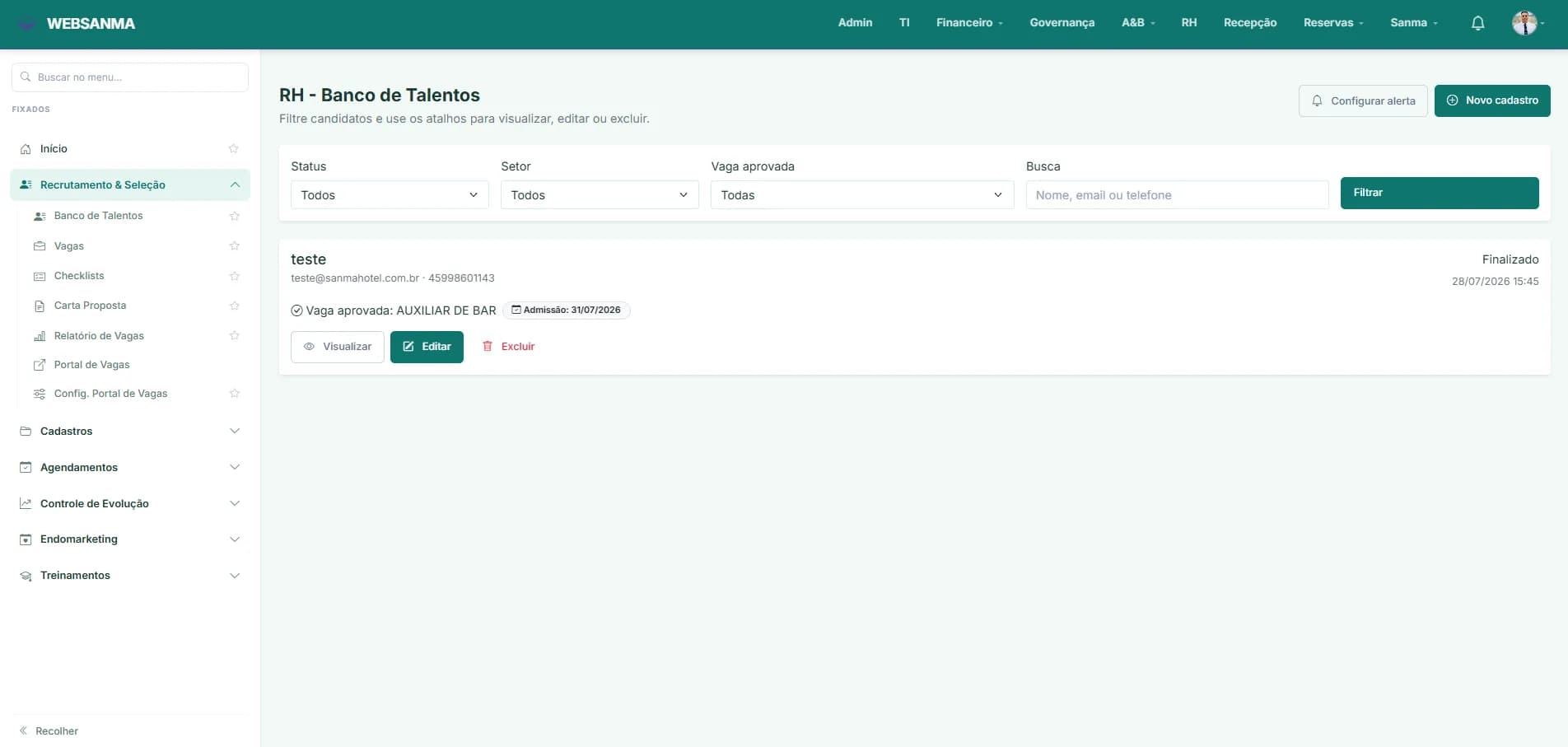The width and height of the screenshot is (1568, 747).
Task: Open the Status dropdown filter
Action: point(390,195)
